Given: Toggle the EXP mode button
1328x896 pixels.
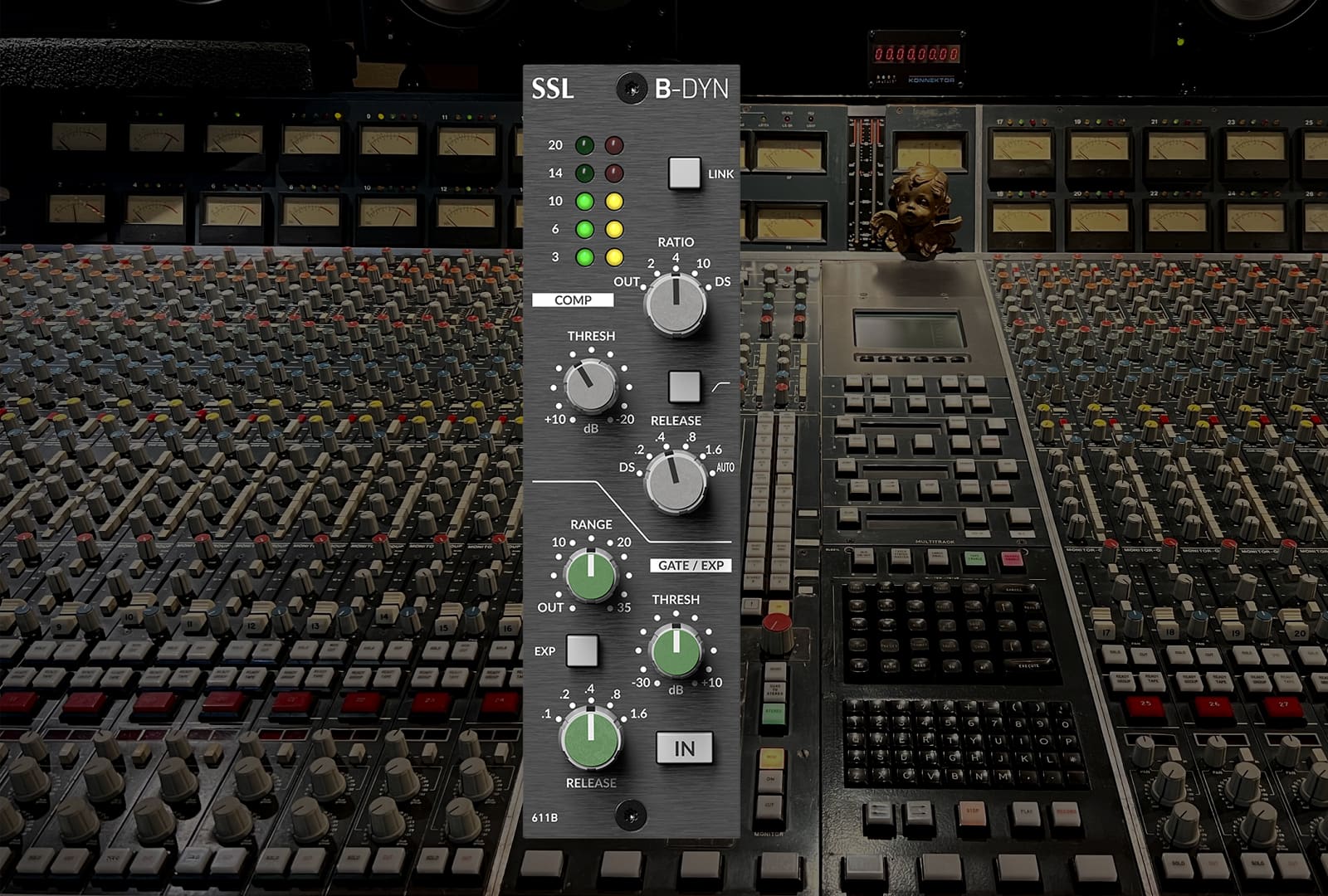Looking at the screenshot, I should (582, 651).
